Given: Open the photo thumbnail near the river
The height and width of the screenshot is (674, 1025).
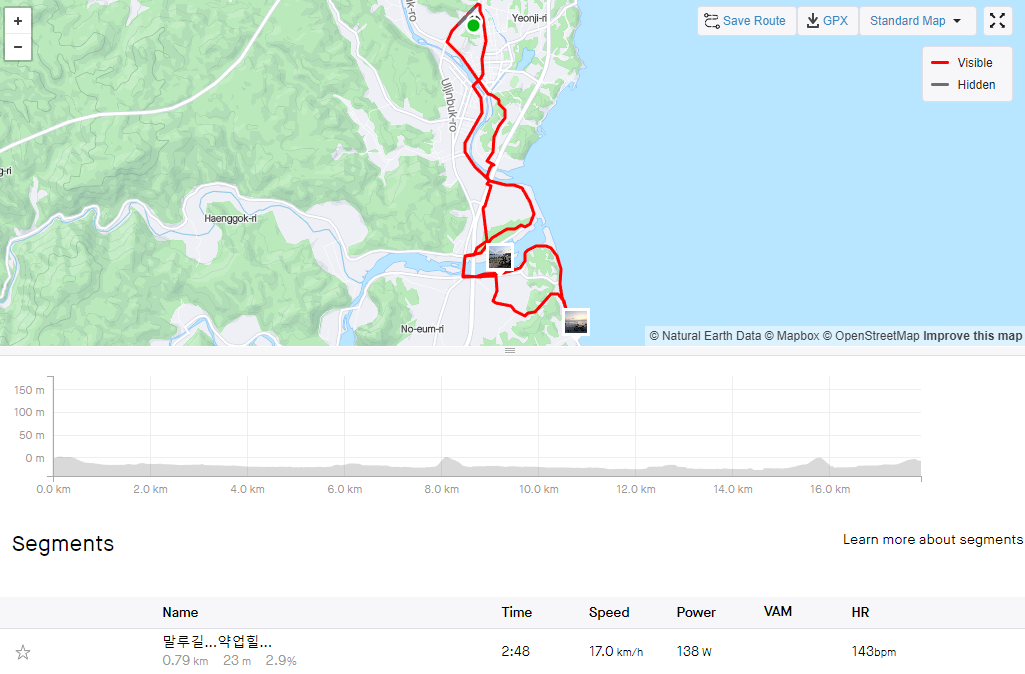Looking at the screenshot, I should point(500,257).
